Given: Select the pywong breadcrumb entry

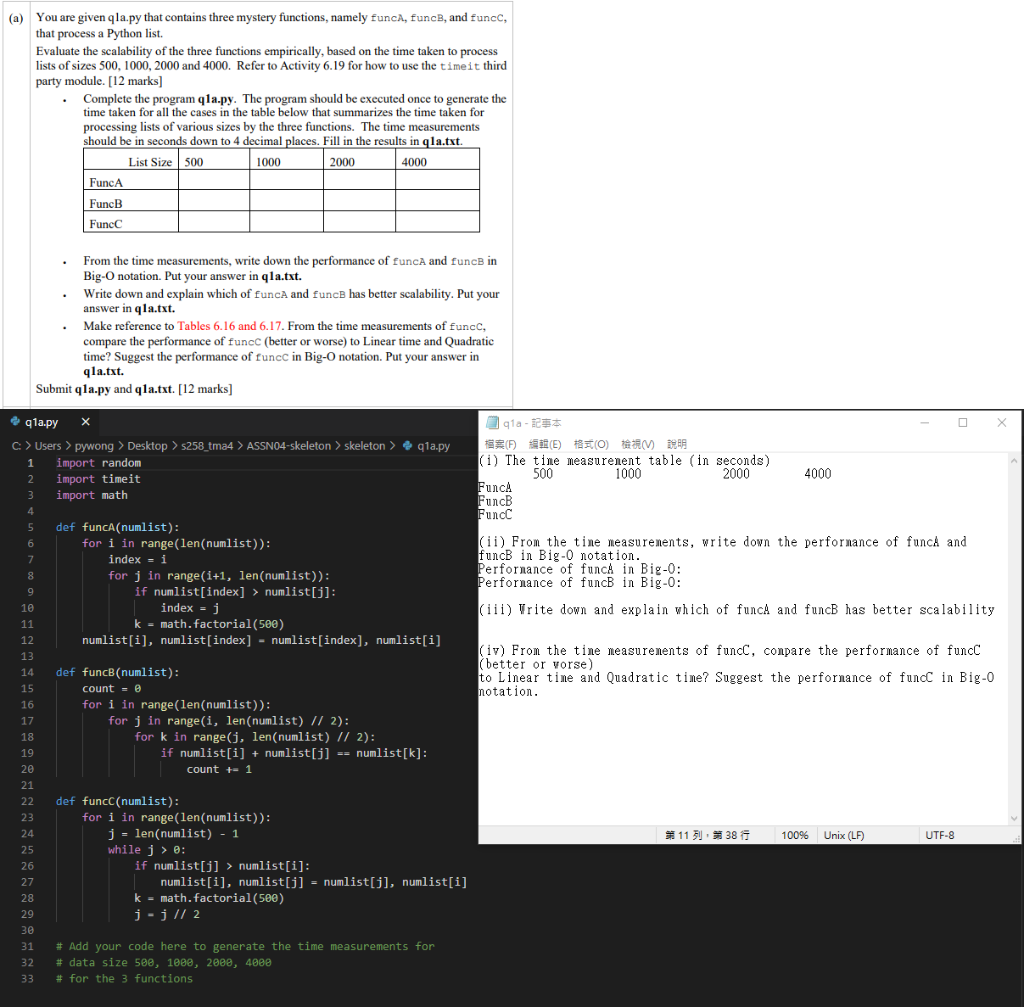Looking at the screenshot, I should pos(95,445).
